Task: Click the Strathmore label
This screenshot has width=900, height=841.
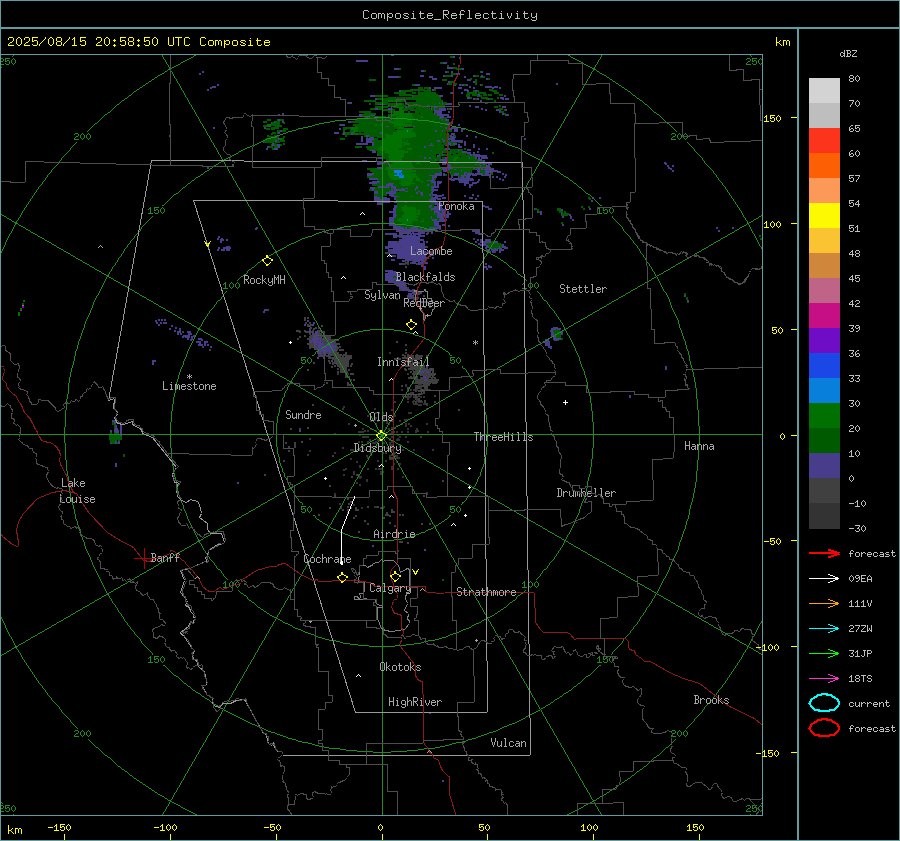Action: 486,592
